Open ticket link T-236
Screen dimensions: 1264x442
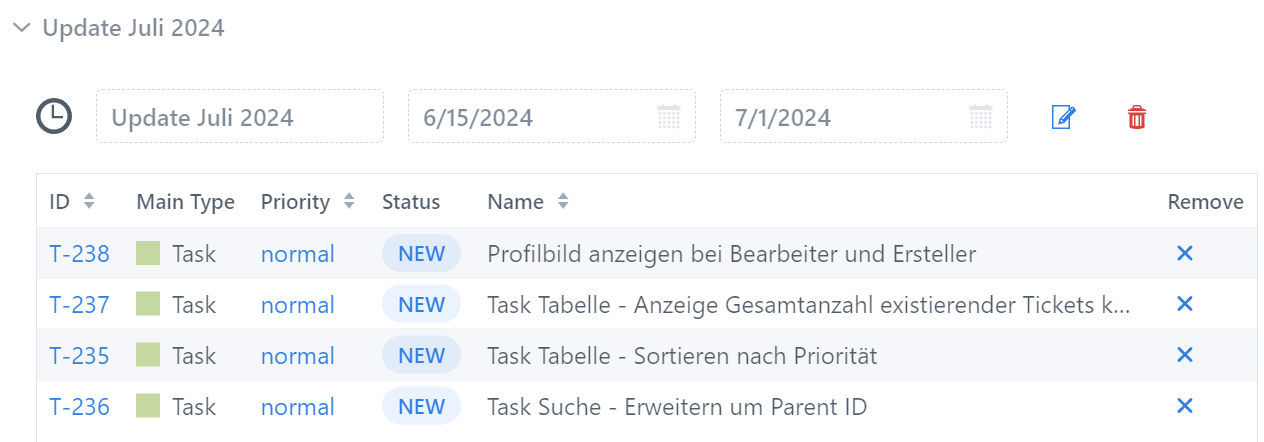[x=79, y=407]
